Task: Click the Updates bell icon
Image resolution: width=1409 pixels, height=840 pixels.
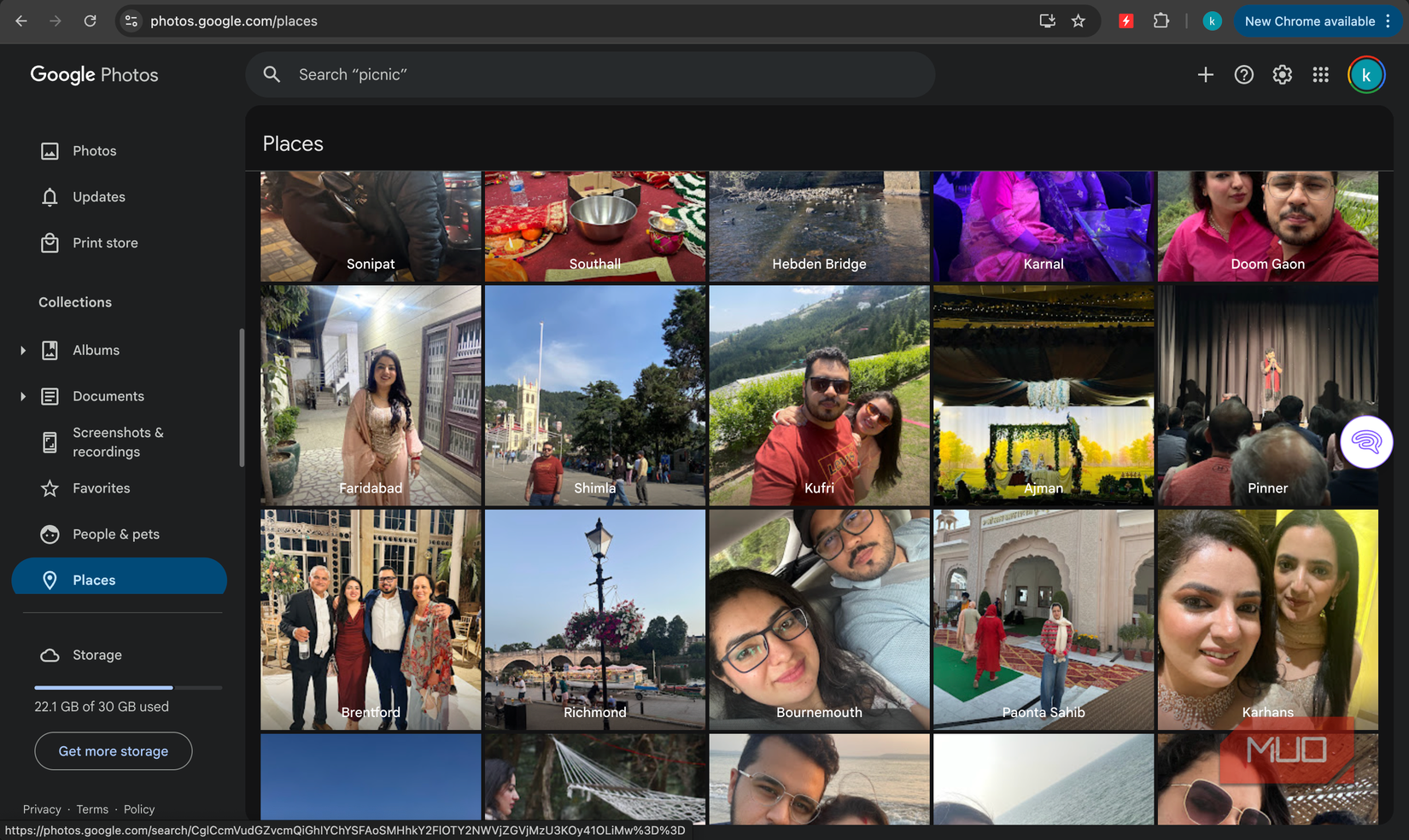Action: 50,197
